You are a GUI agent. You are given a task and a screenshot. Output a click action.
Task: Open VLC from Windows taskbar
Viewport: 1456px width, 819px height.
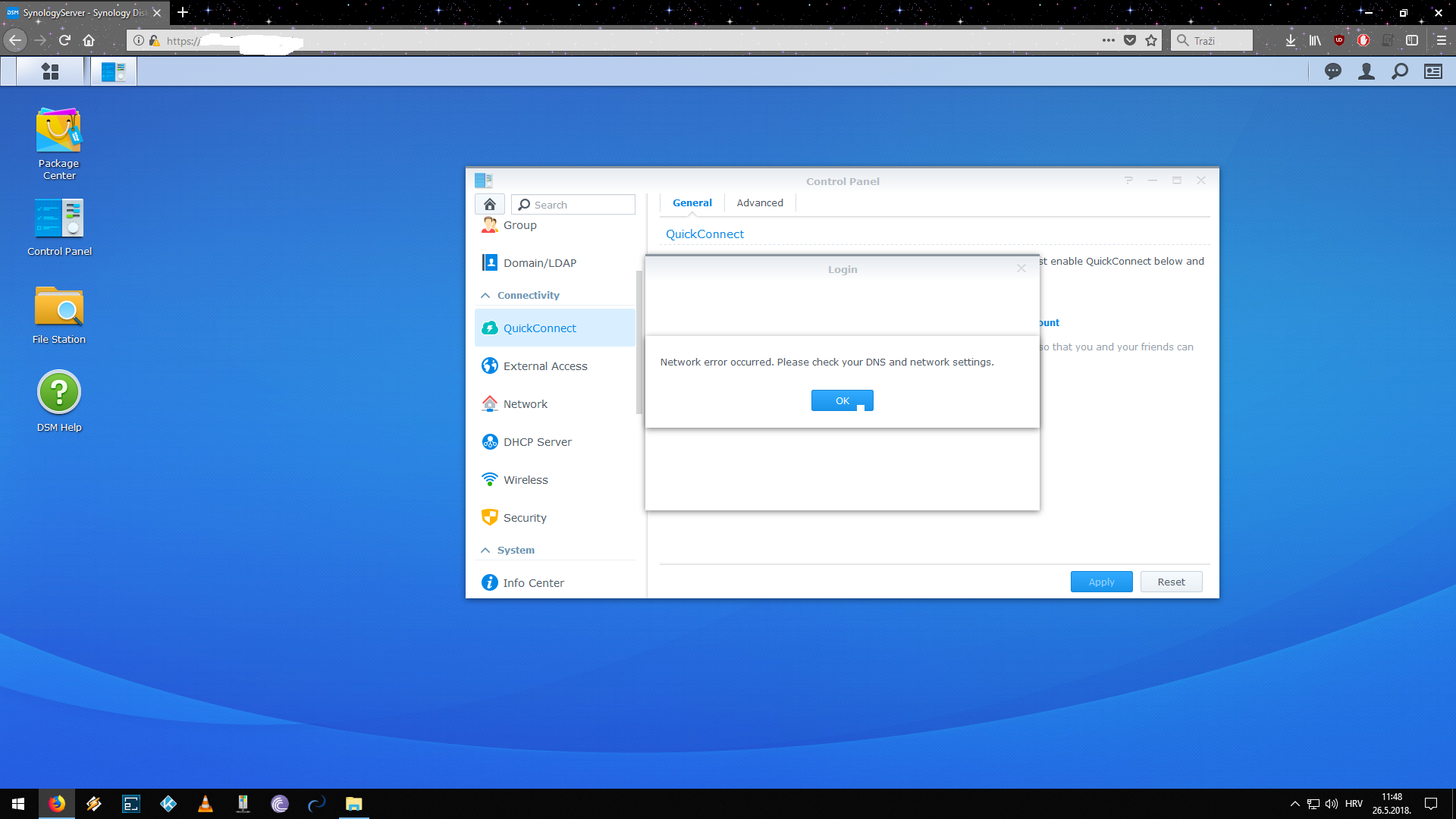click(206, 804)
